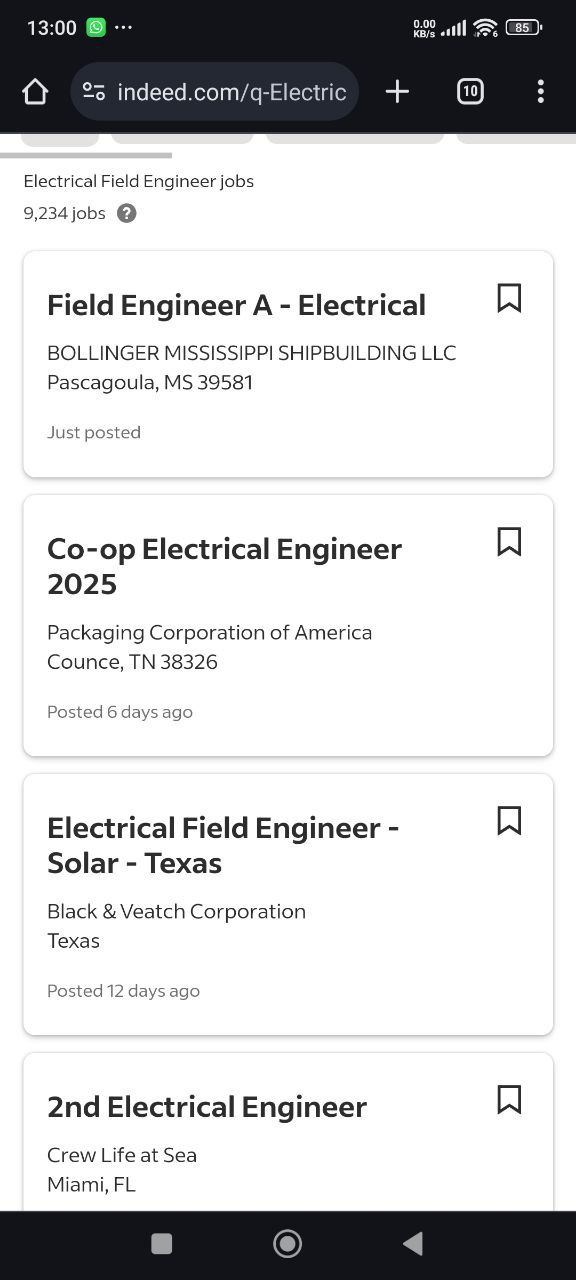Tap the Android recent apps square button
Image resolution: width=576 pixels, height=1280 pixels.
click(x=161, y=1243)
